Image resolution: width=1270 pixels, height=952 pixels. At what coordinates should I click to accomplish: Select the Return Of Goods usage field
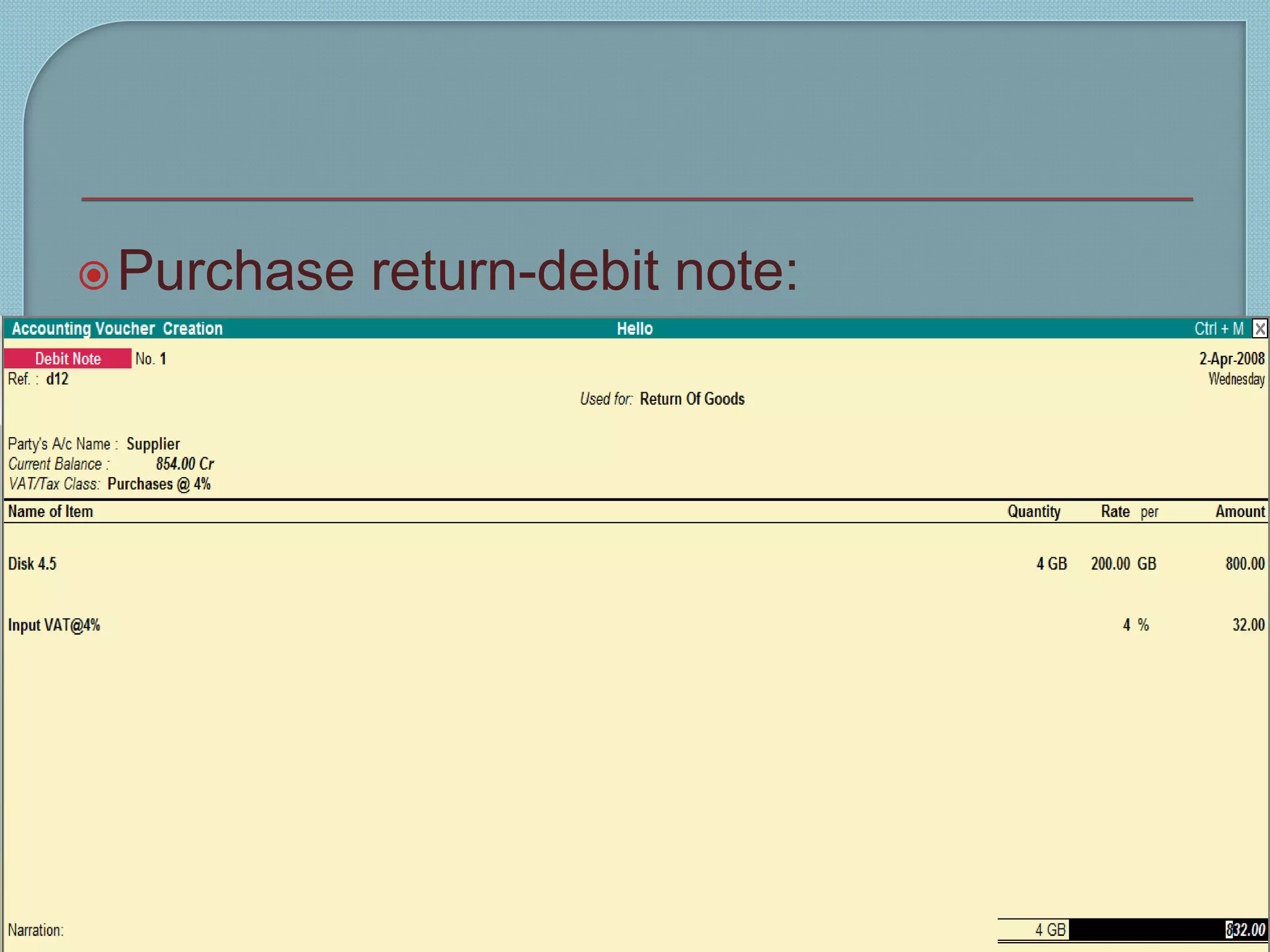click(x=692, y=399)
